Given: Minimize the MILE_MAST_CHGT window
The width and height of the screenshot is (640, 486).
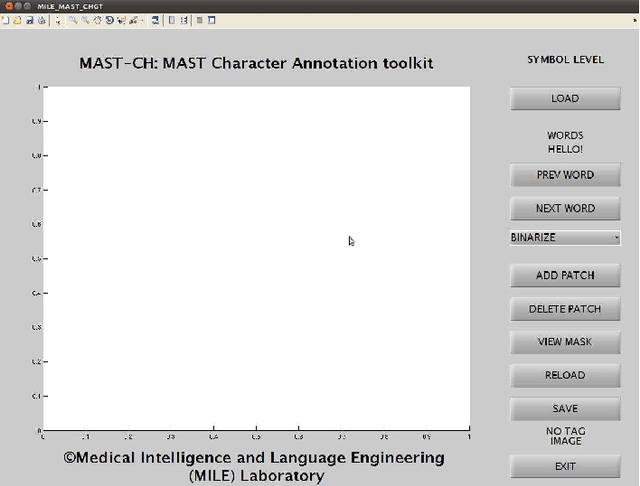Looking at the screenshot, I should coord(18,6).
